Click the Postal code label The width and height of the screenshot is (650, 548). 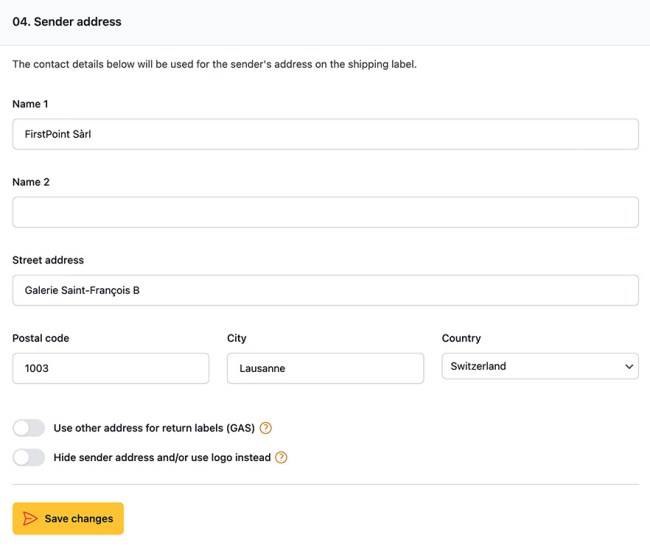tap(41, 338)
